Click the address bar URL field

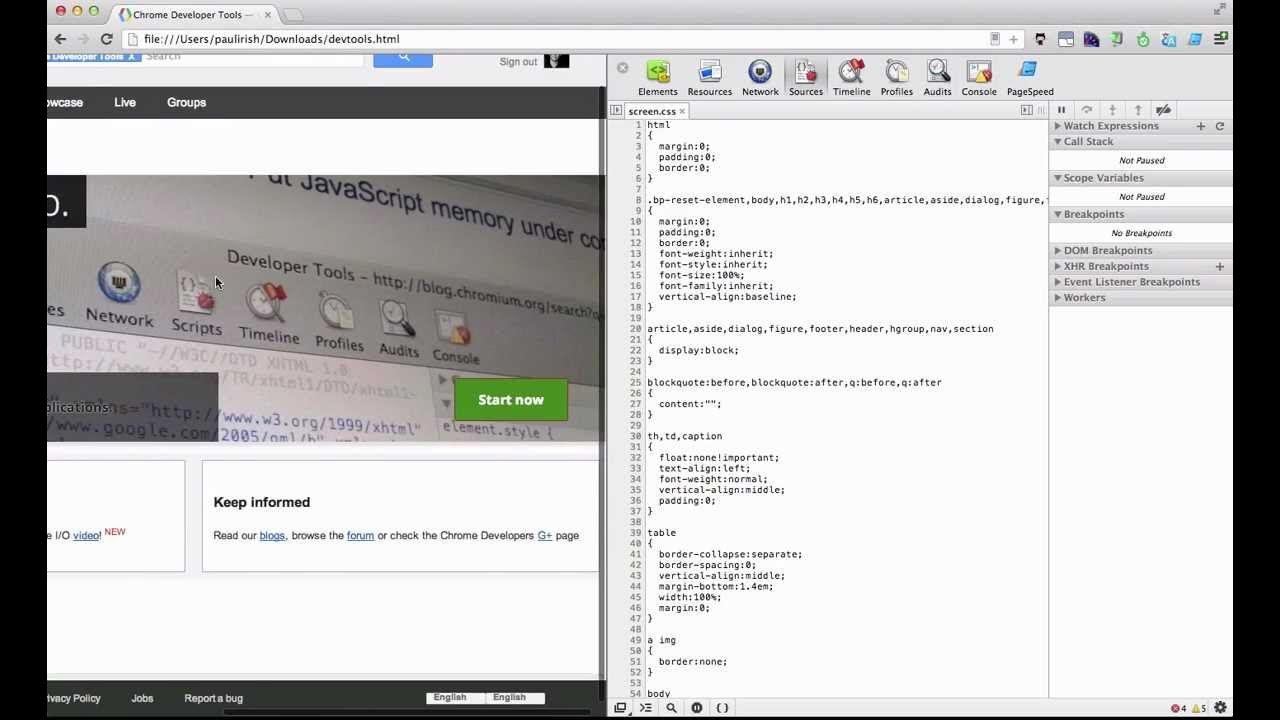click(560, 39)
